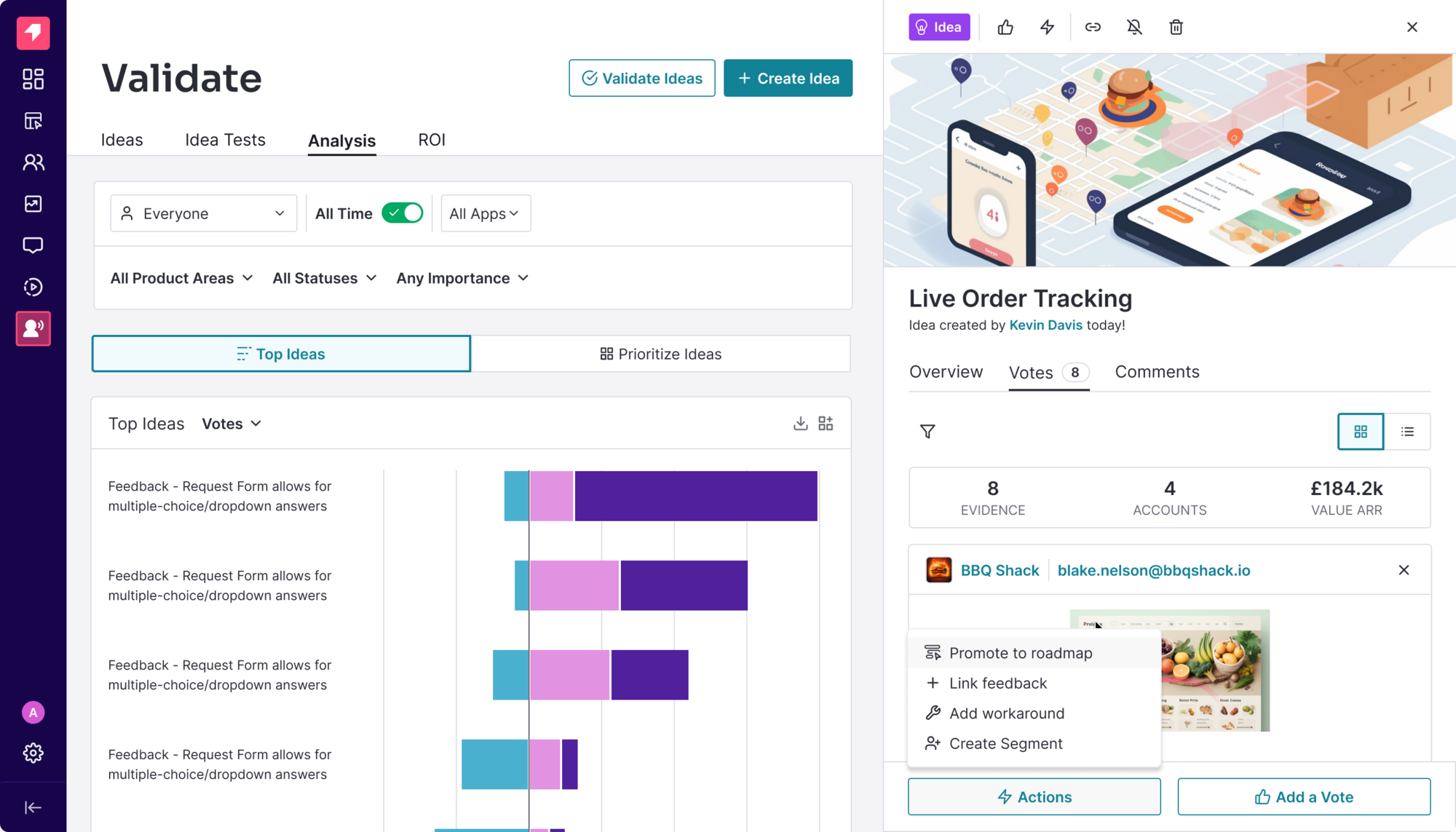Image resolution: width=1456 pixels, height=832 pixels.
Task: Open the filter funnel in Votes tab
Action: [x=927, y=432]
